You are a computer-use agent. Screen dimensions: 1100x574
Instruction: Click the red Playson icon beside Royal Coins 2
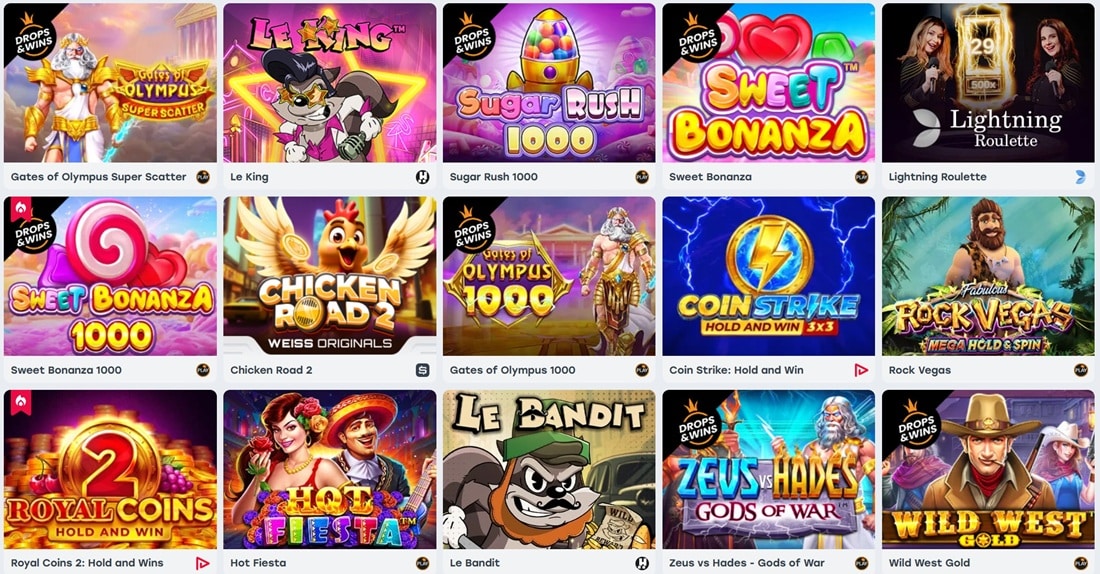click(202, 563)
